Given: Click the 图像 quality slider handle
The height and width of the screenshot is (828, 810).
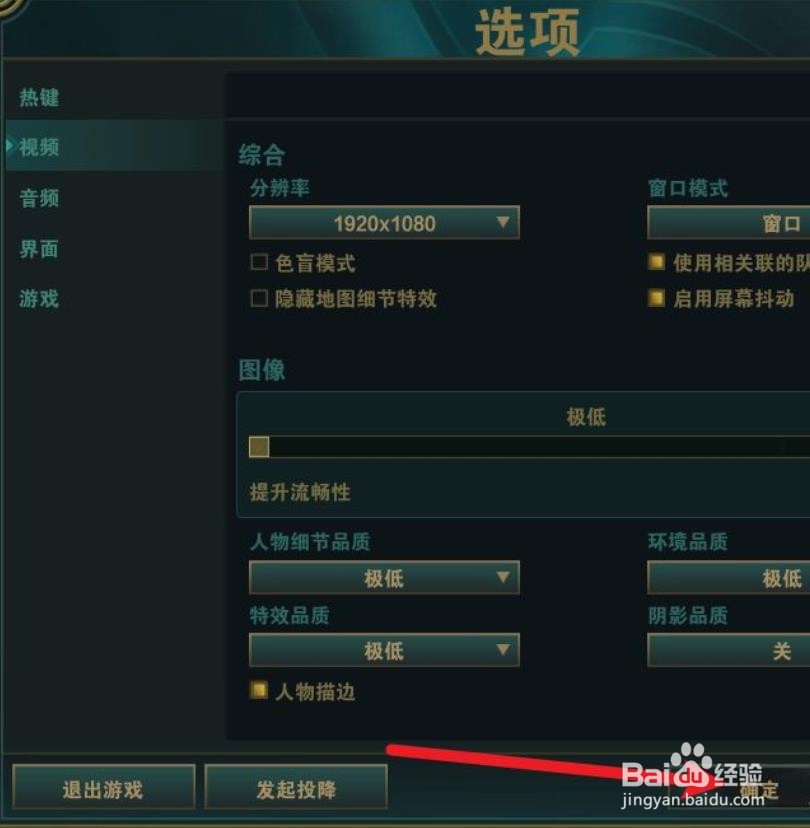Looking at the screenshot, I should click(259, 447).
